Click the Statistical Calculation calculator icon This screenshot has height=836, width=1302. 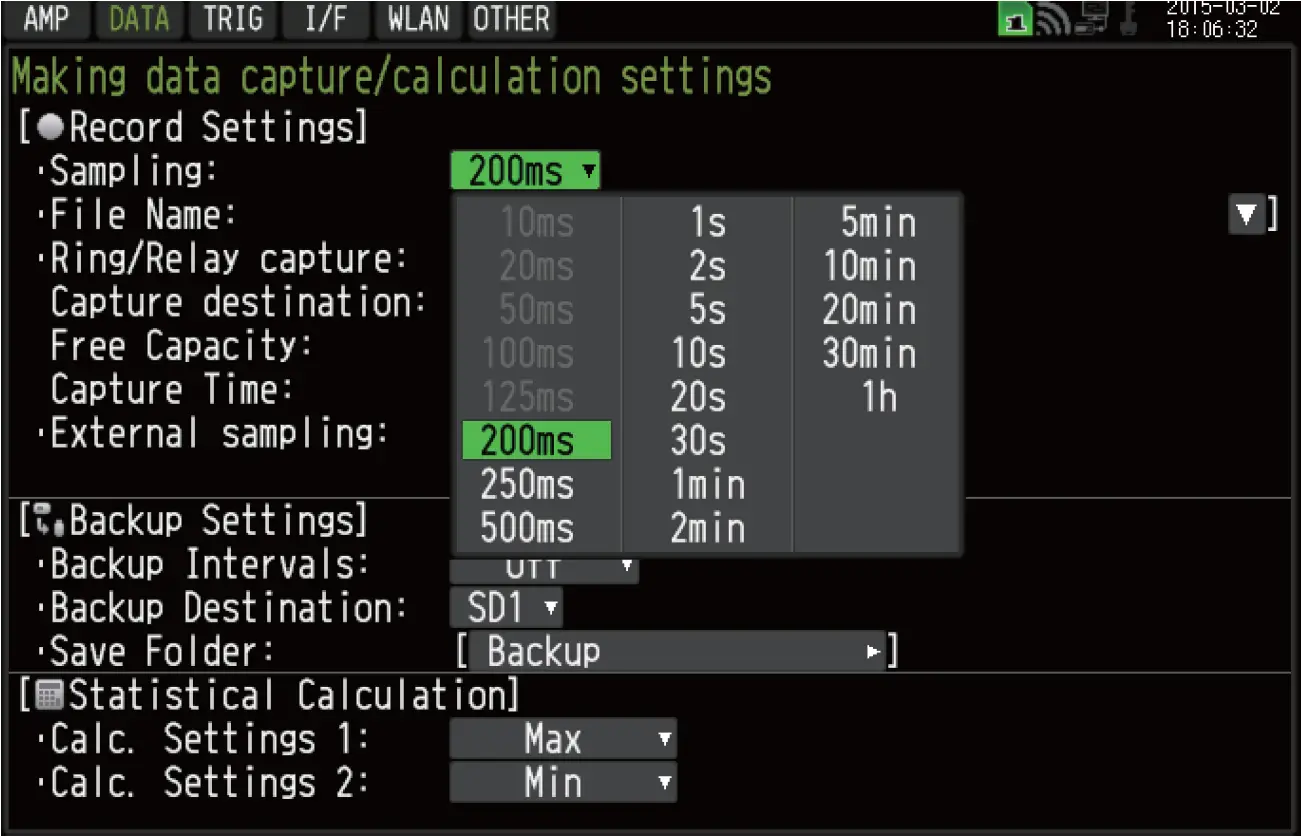(52, 694)
